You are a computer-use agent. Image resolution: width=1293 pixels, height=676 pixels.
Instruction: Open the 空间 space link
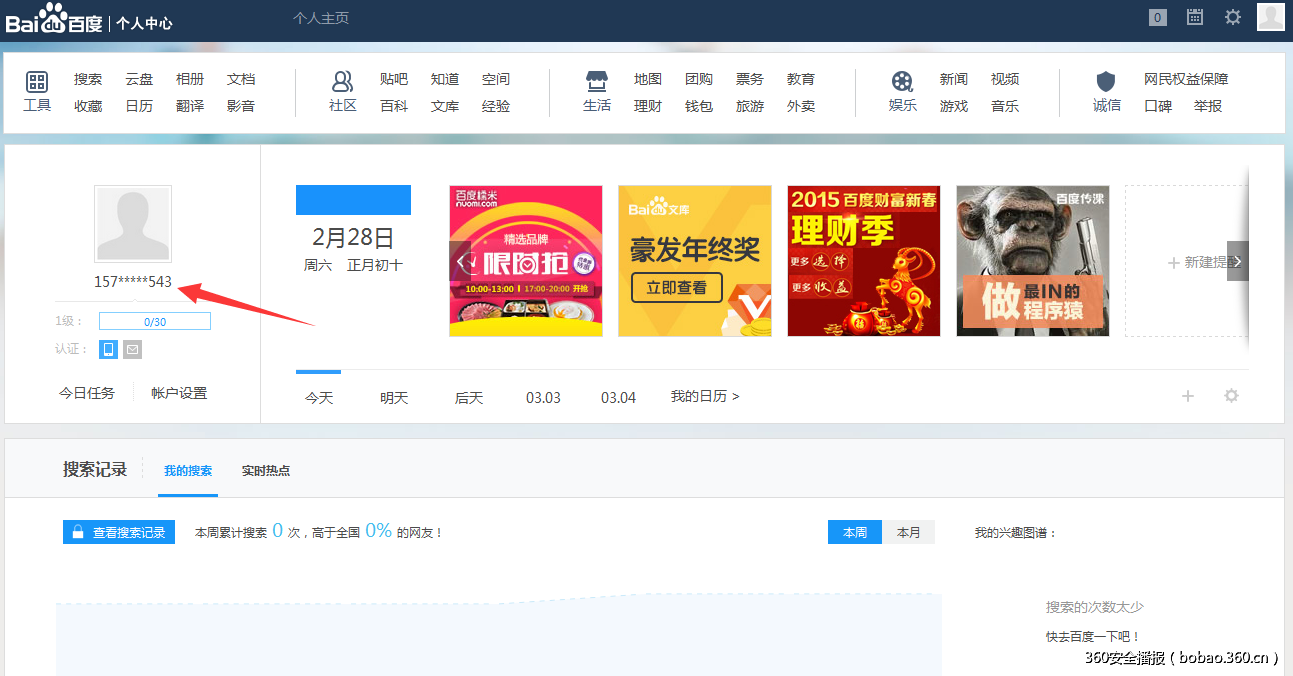coord(496,79)
